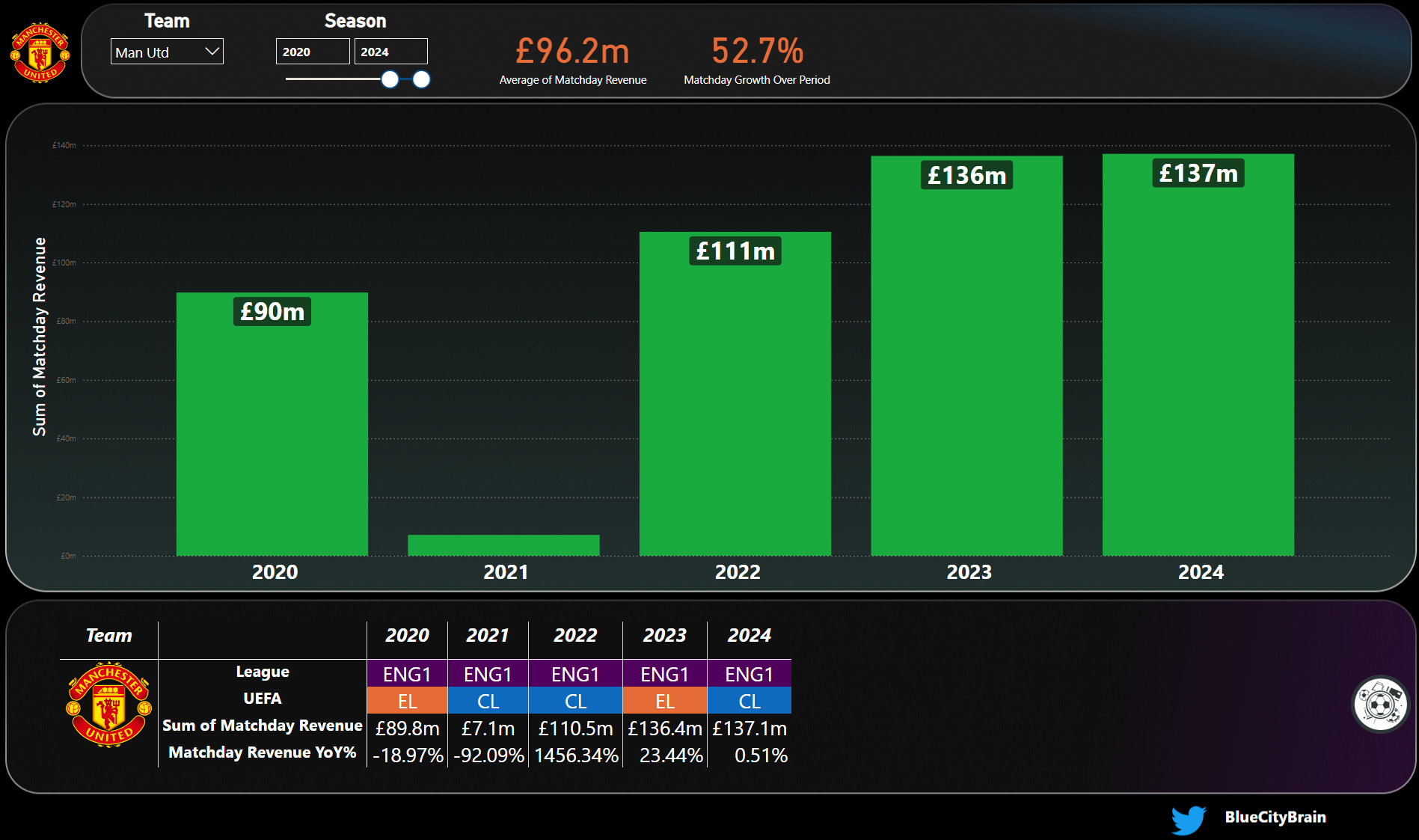Click the £136m data label
1419x840 pixels.
[966, 175]
